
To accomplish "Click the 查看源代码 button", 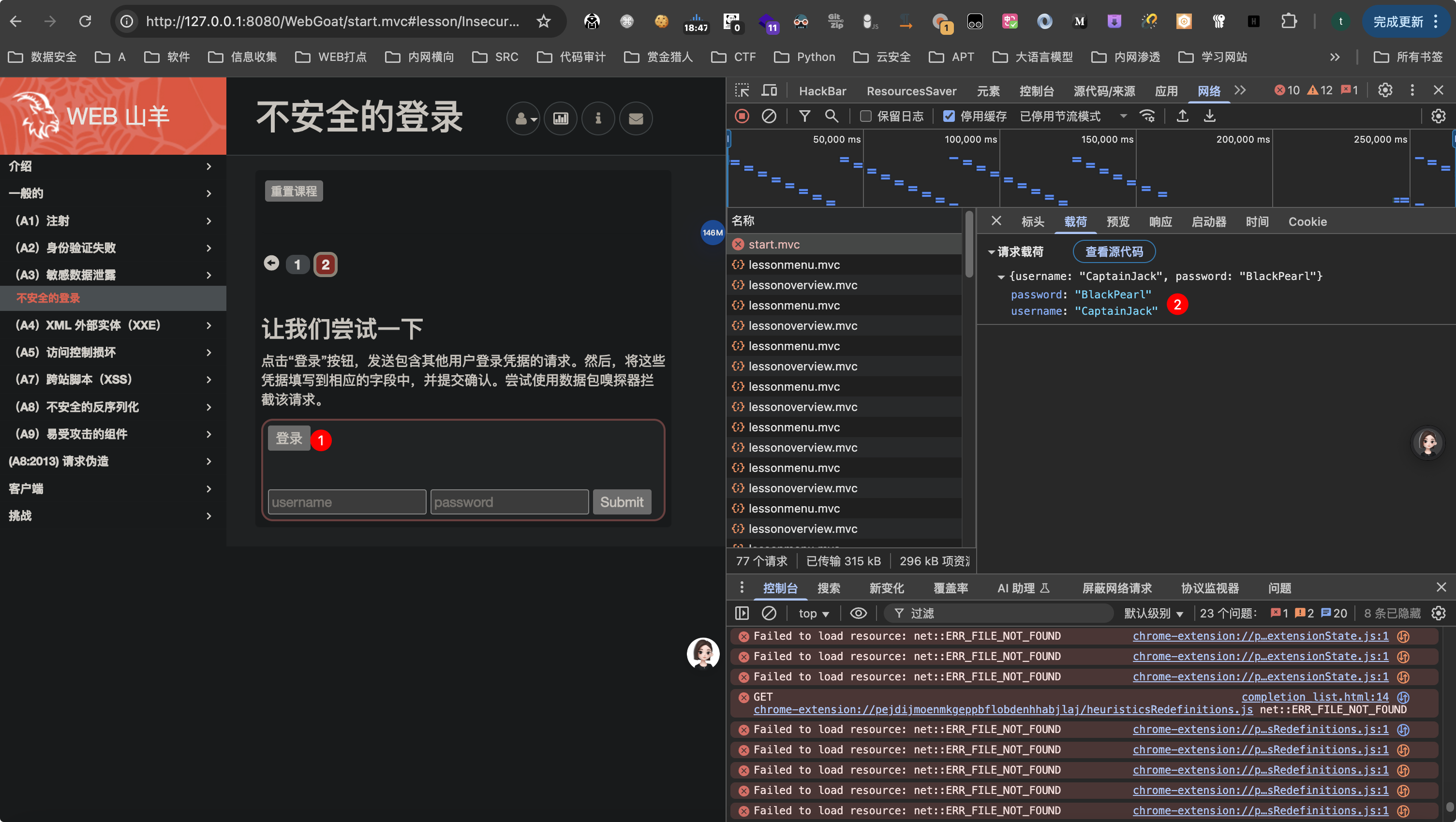I will coord(1114,251).
